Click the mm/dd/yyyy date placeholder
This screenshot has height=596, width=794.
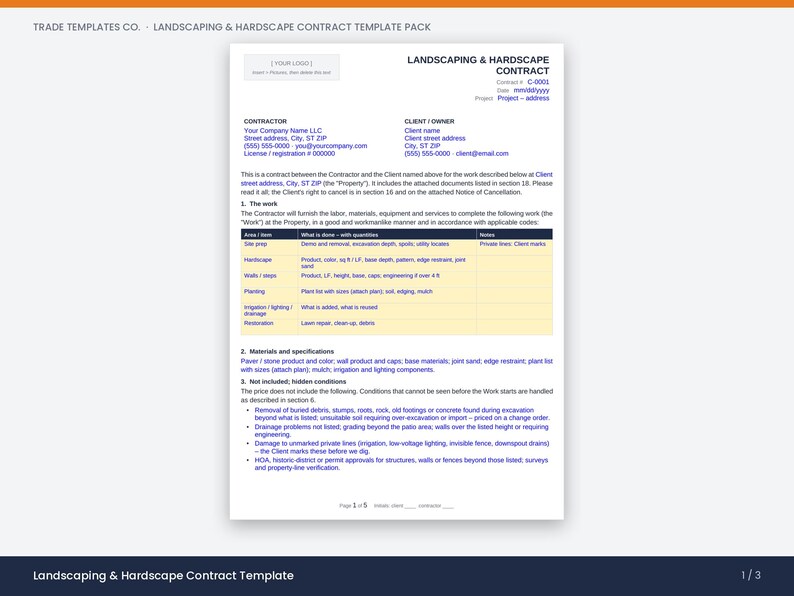531,90
